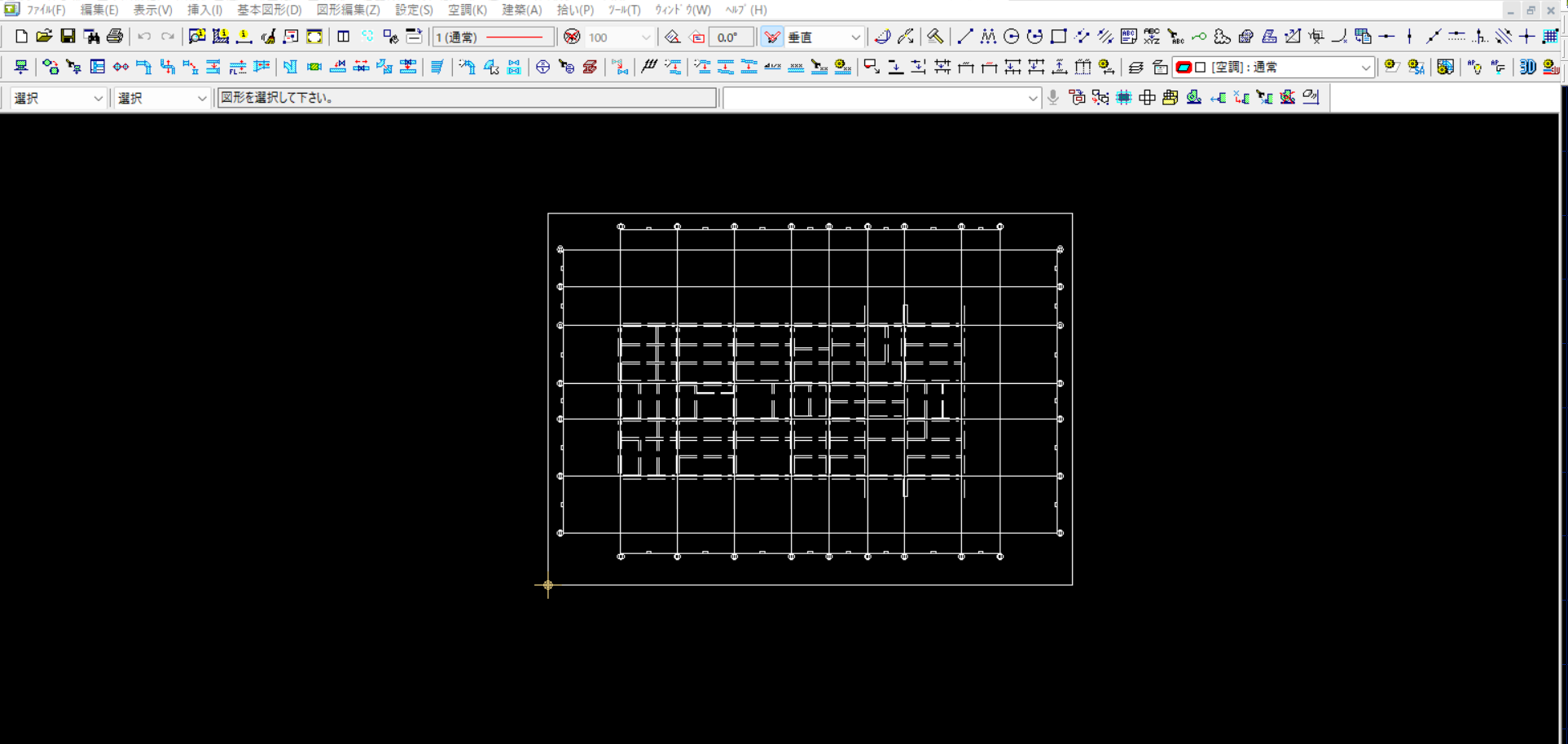Image resolution: width=1568 pixels, height=744 pixels.
Task: Toggle the highlighted orthogonal snap button
Action: [771, 37]
